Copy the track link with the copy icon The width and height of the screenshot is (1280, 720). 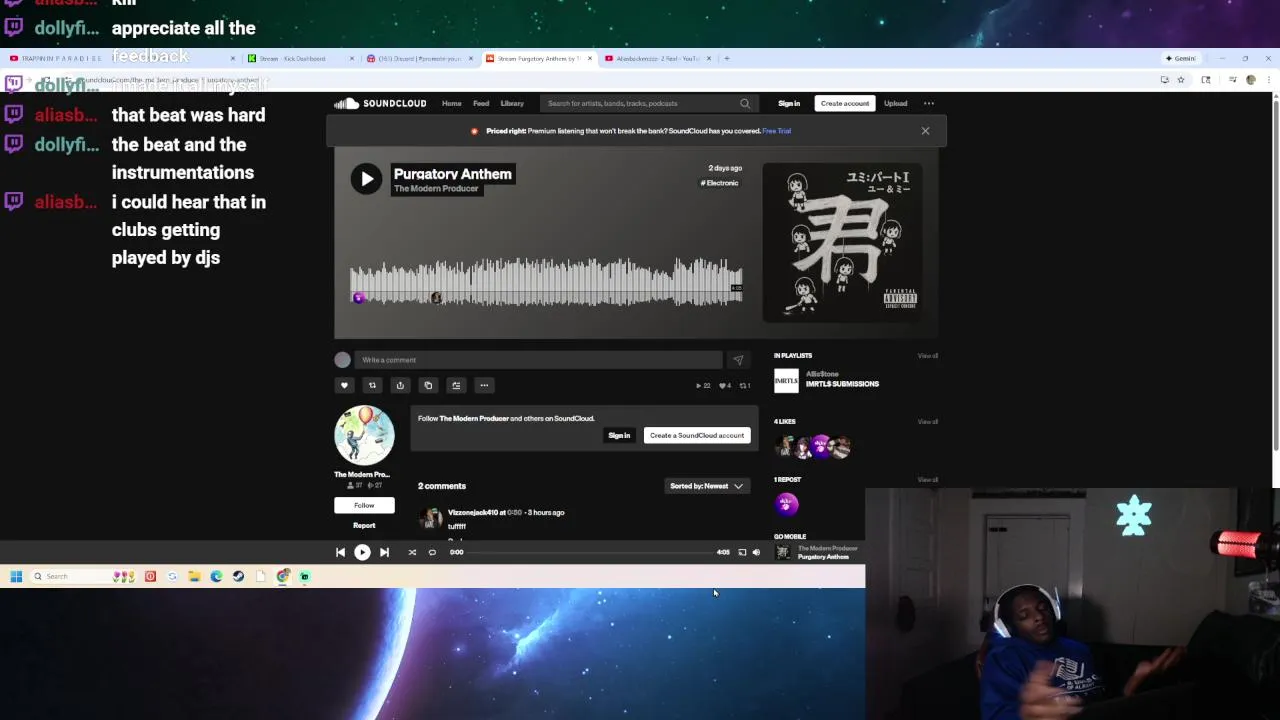428,385
